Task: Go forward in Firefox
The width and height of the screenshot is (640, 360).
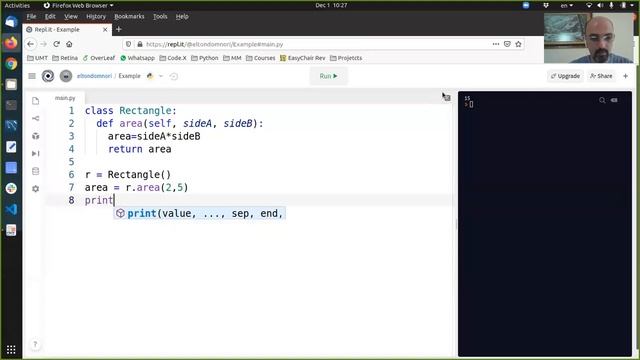Action: [43, 44]
